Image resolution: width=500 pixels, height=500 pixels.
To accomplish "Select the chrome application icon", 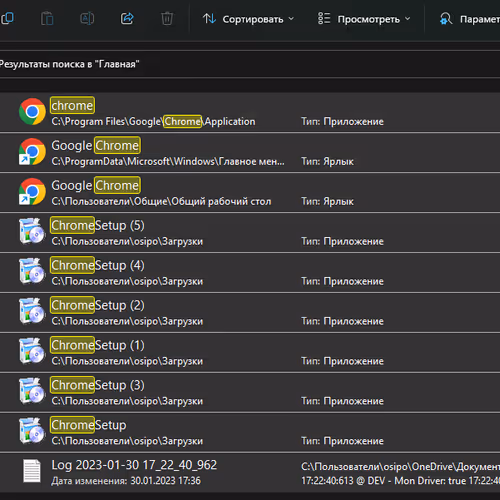I will pyautogui.click(x=32, y=112).
